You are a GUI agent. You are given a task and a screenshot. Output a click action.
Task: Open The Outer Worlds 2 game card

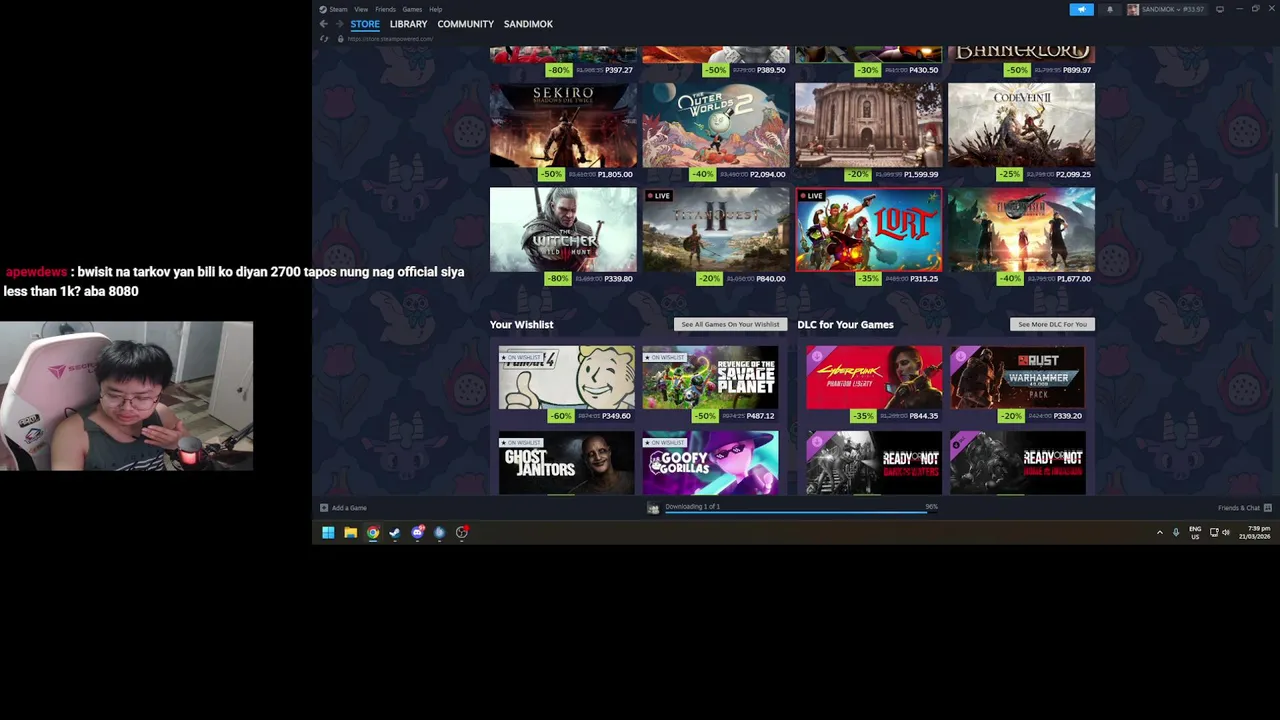pos(715,125)
